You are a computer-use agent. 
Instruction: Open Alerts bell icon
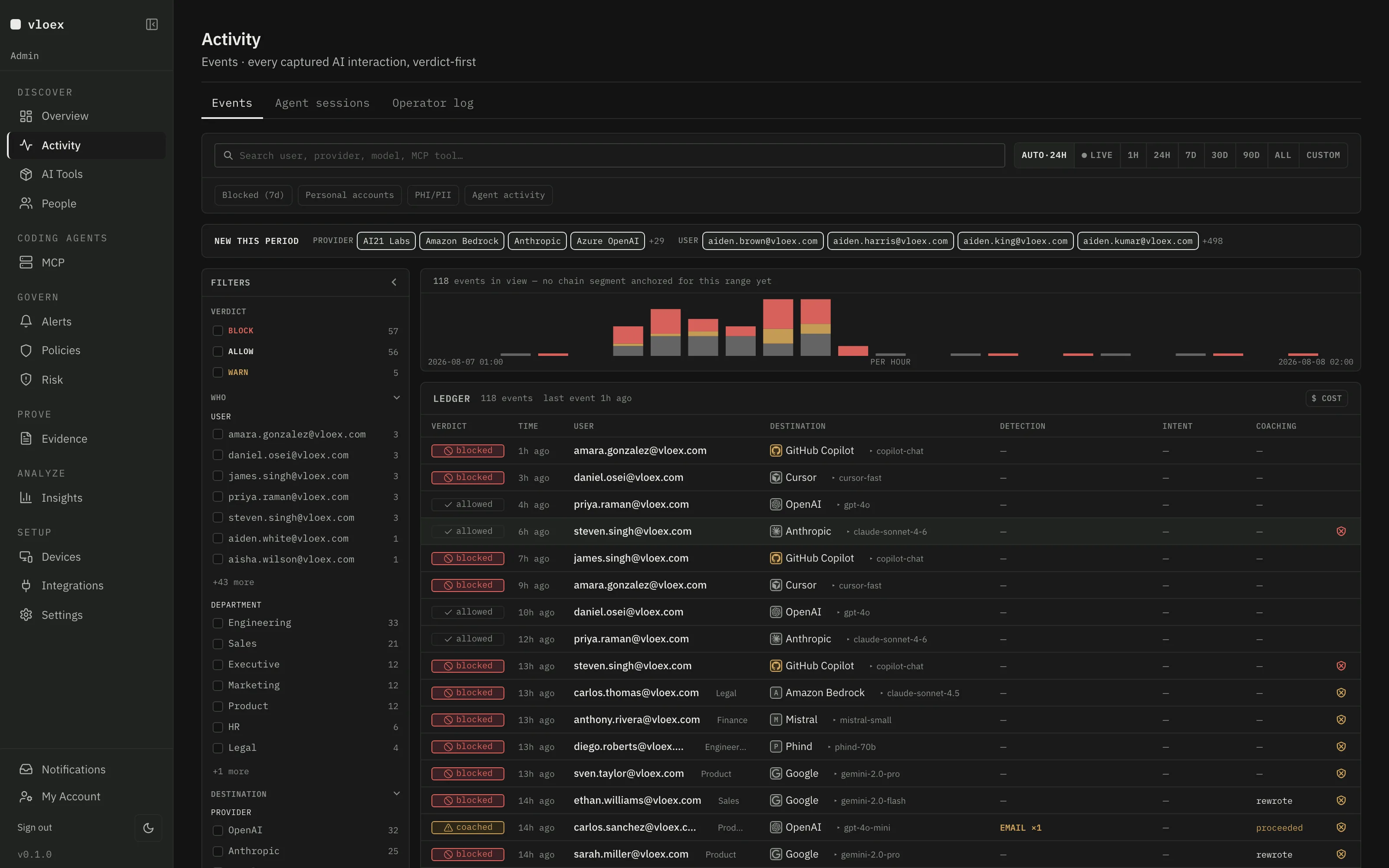click(x=26, y=322)
